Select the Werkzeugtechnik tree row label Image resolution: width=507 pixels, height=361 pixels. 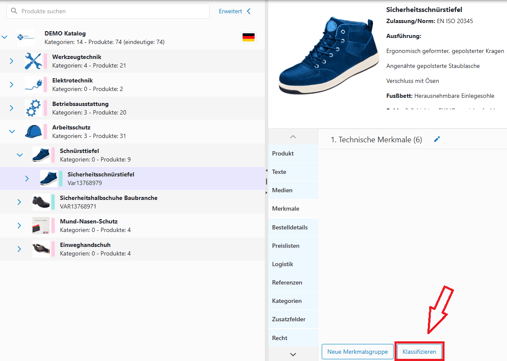77,57
